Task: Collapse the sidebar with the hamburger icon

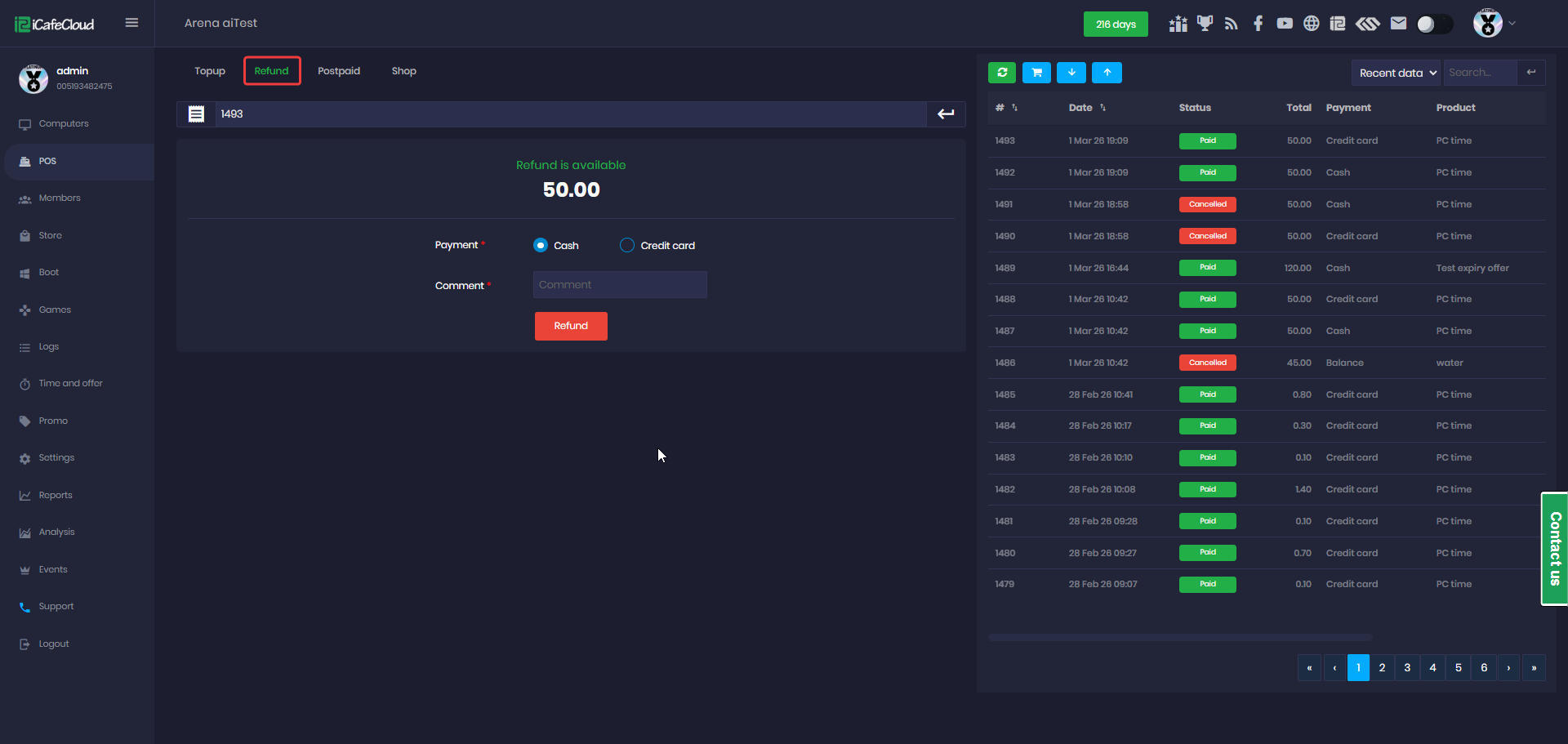Action: (x=131, y=23)
